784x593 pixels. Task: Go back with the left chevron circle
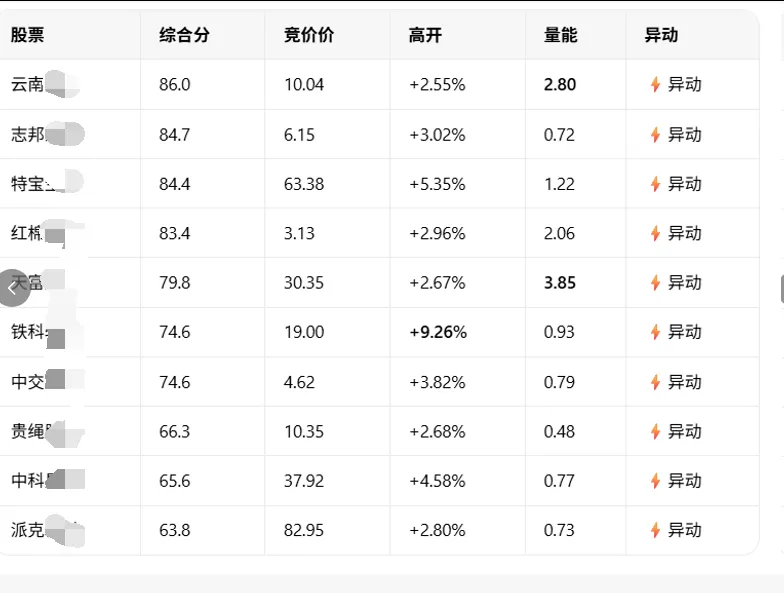coord(14,288)
